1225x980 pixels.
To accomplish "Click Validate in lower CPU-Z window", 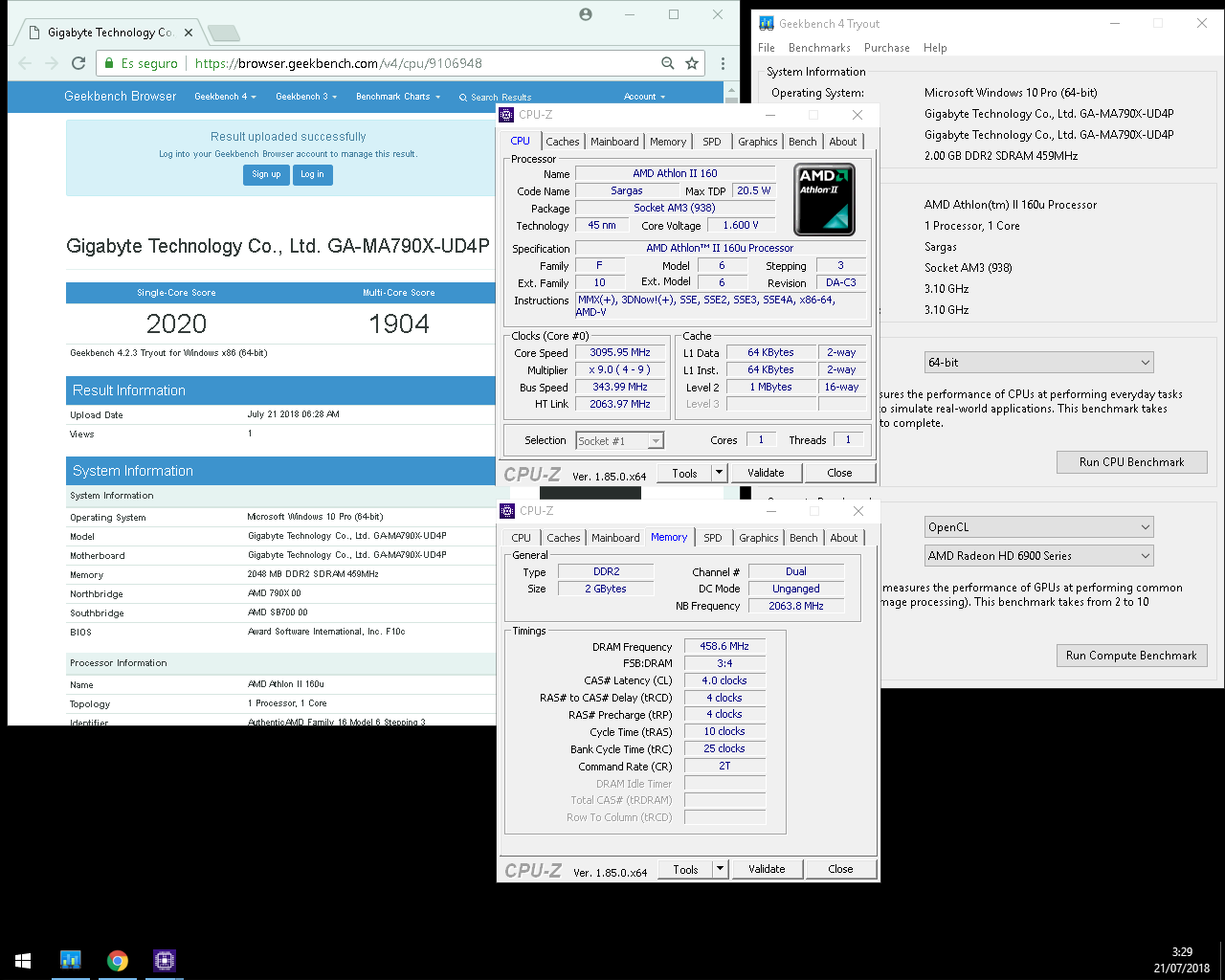I will click(767, 869).
